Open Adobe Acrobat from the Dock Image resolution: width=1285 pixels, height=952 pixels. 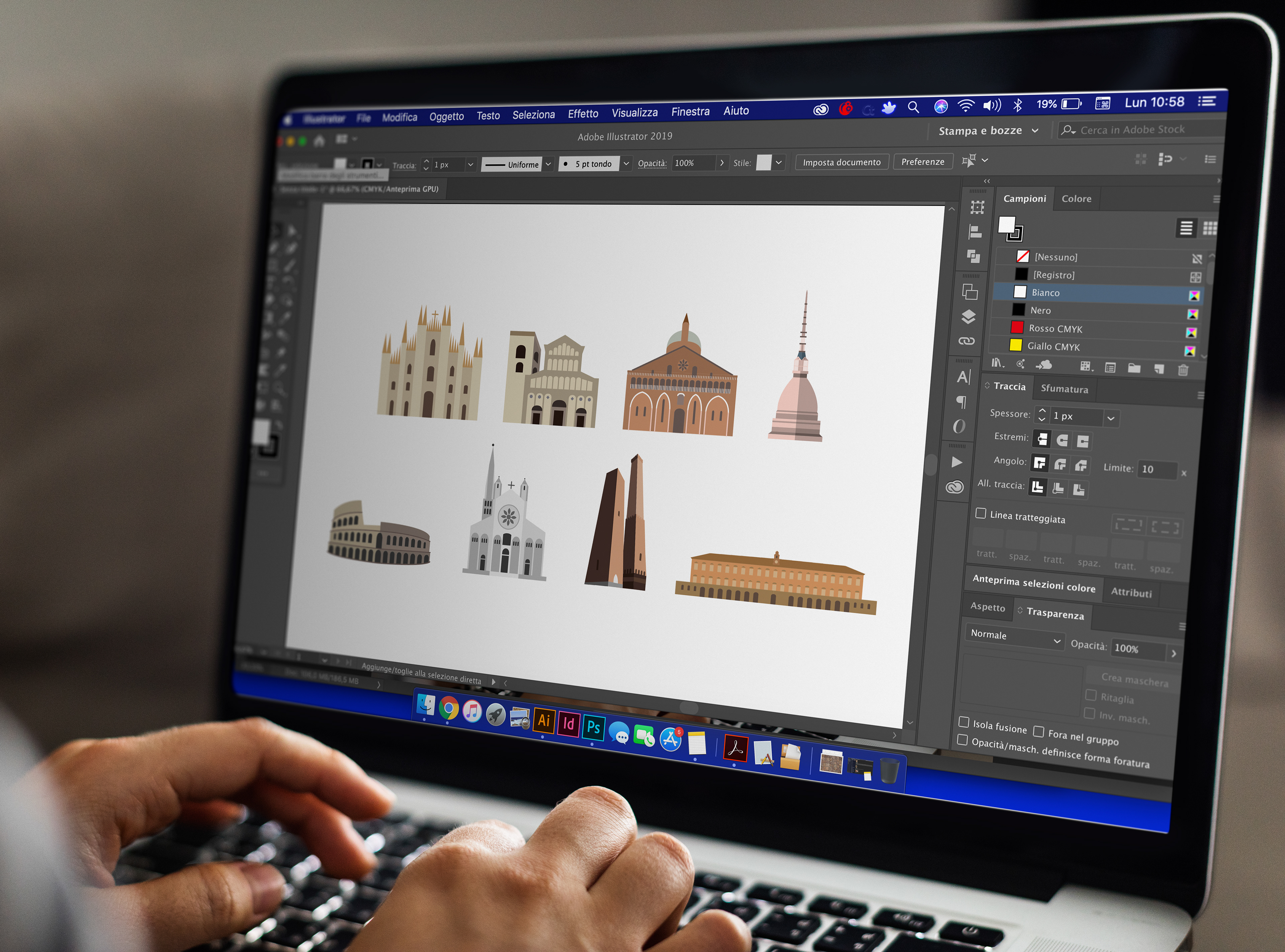pos(735,749)
